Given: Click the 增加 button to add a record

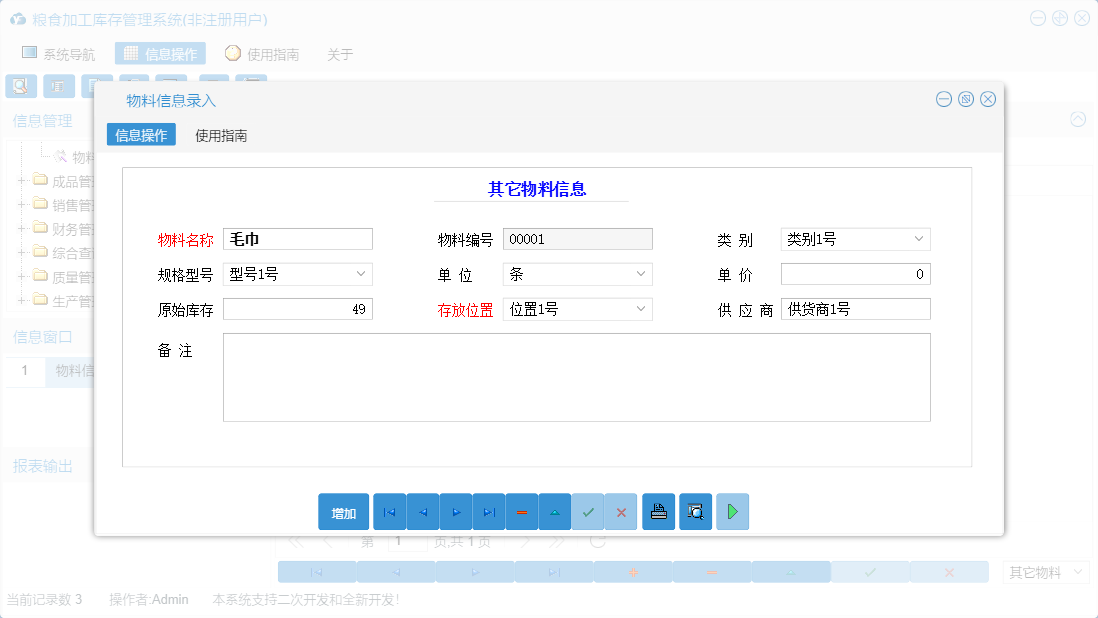Looking at the screenshot, I should [x=343, y=511].
